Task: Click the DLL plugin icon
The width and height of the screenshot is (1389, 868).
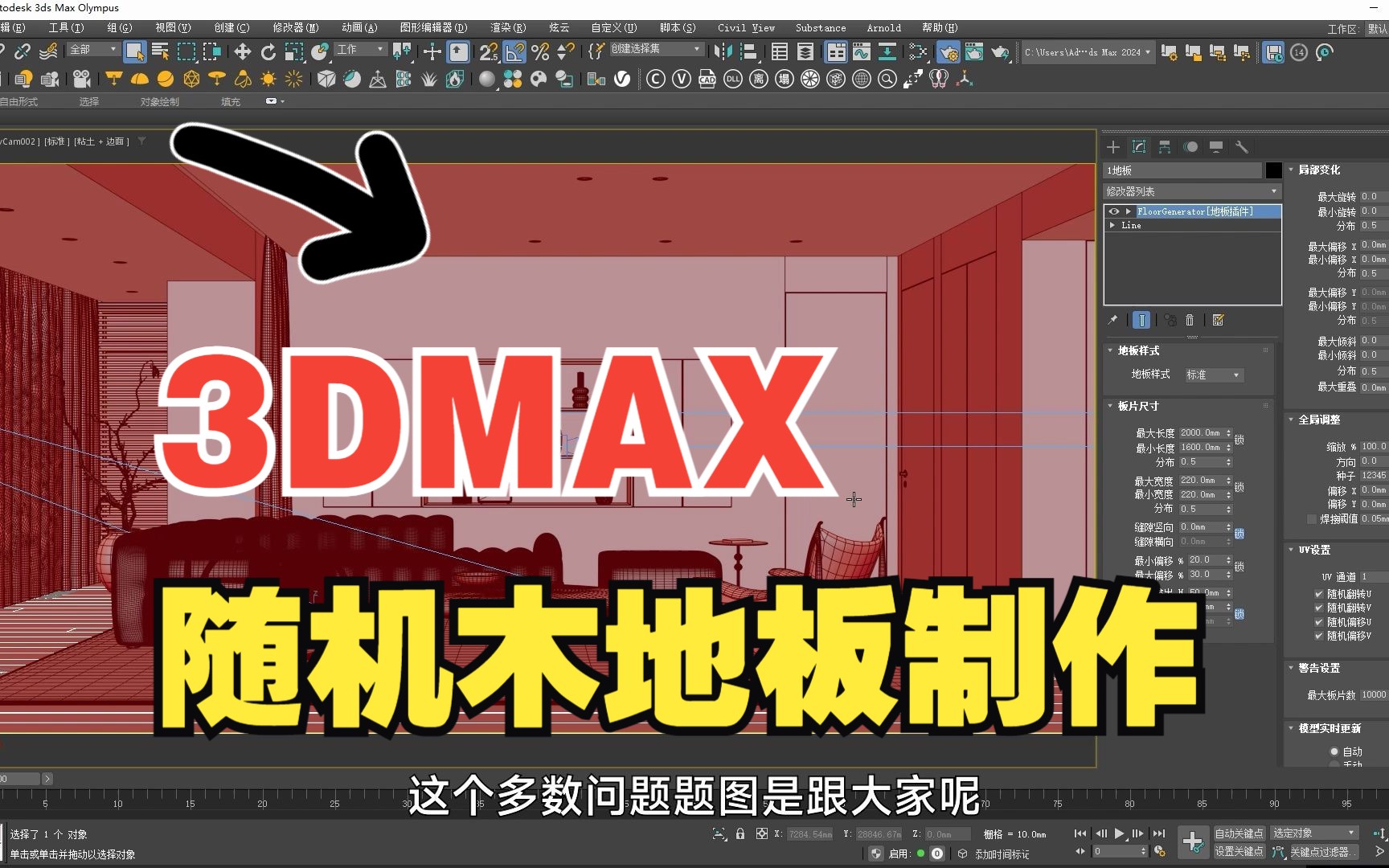Action: 733,79
